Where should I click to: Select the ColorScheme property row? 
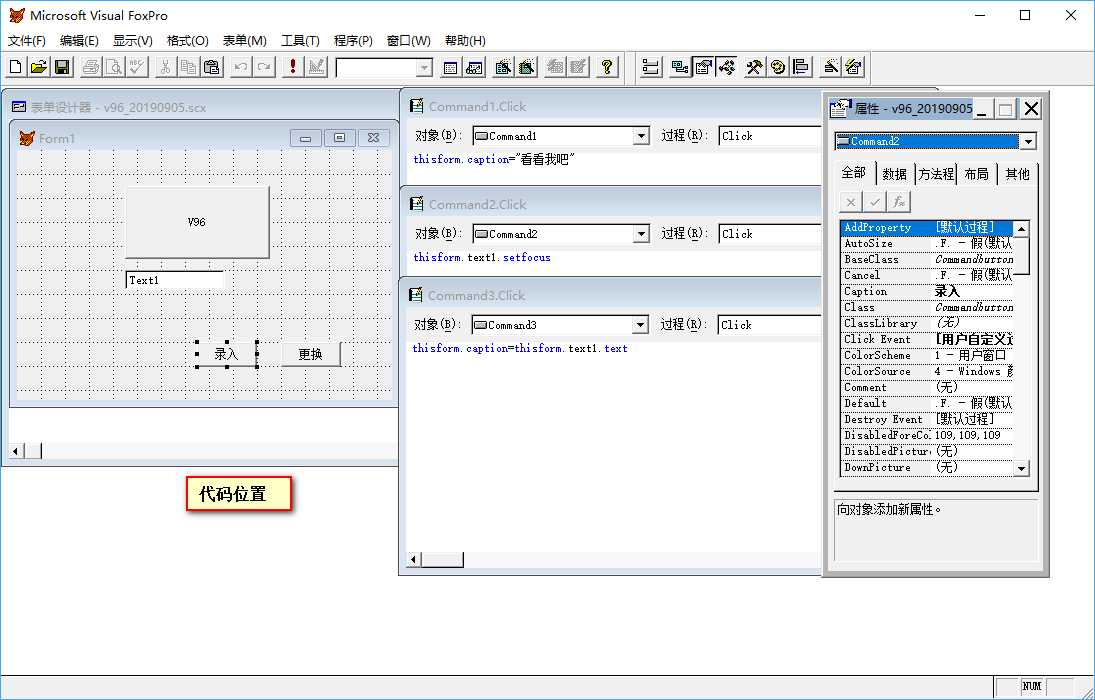[927, 356]
